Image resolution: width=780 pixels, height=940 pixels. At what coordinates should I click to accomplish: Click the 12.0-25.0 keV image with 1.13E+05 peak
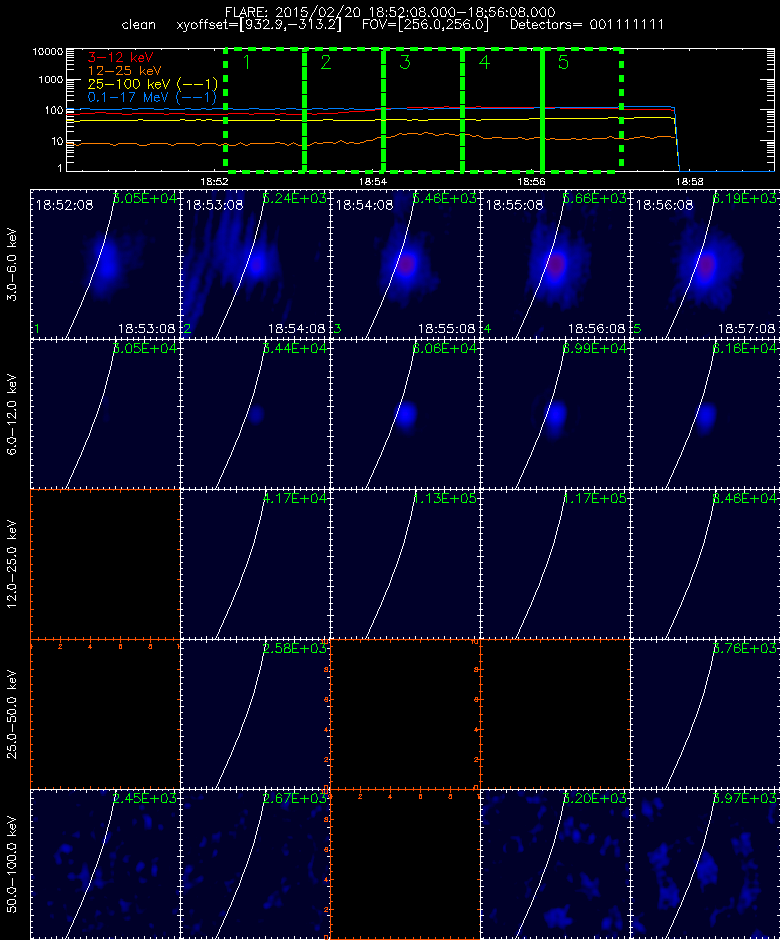click(405, 564)
